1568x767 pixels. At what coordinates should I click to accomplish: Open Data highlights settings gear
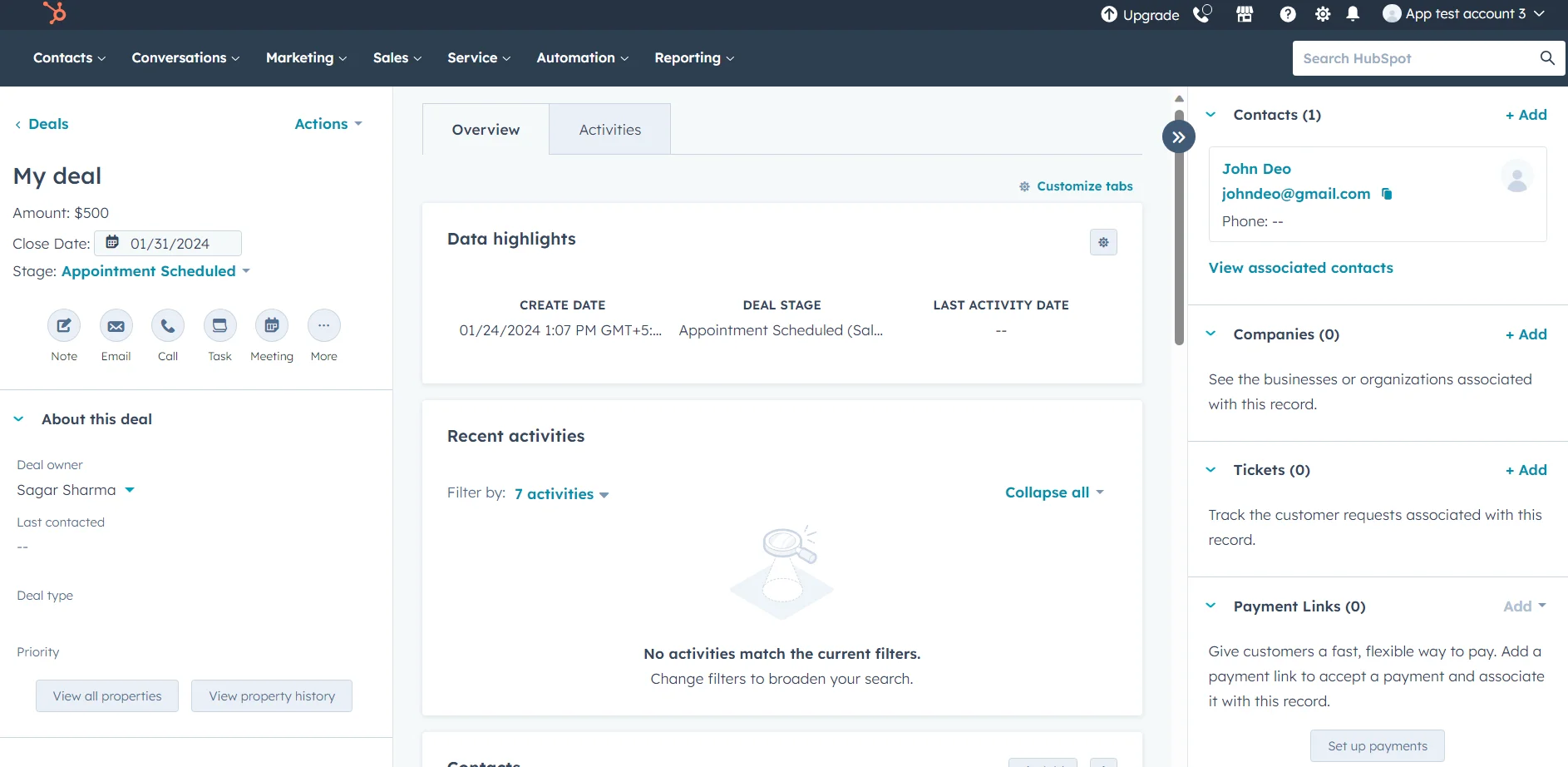(x=1103, y=242)
